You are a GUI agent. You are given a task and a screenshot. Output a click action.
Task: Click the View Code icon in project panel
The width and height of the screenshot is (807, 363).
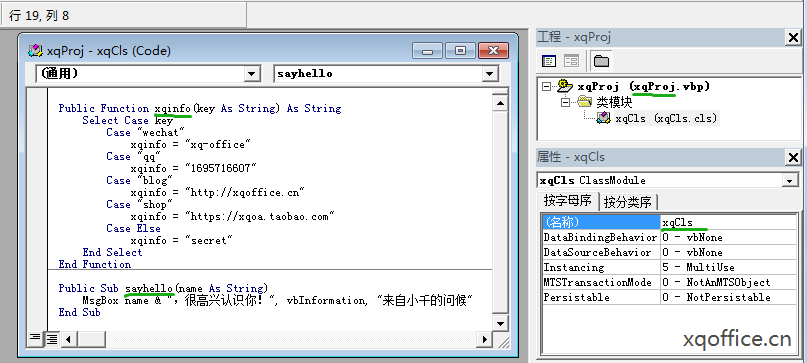[x=549, y=61]
